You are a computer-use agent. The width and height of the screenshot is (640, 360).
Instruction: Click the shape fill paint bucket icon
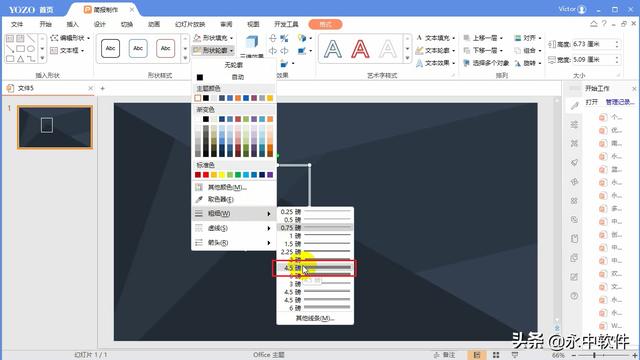pos(197,38)
